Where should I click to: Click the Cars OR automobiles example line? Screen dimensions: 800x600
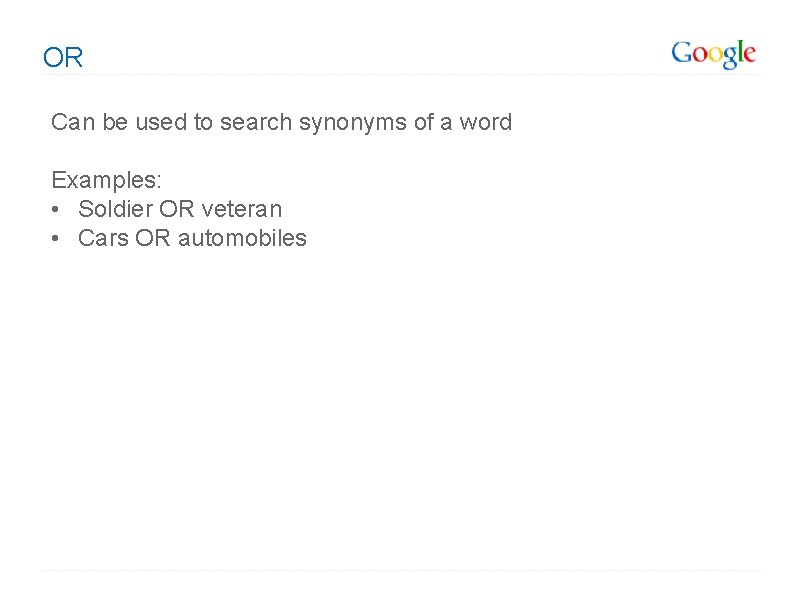[x=192, y=238]
